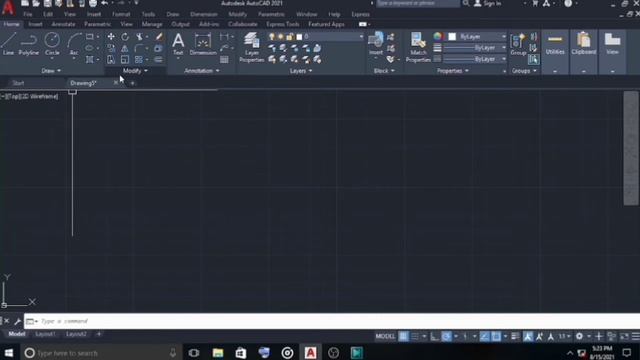Click the white layer color swatch
The width and height of the screenshot is (640, 360).
[299, 37]
